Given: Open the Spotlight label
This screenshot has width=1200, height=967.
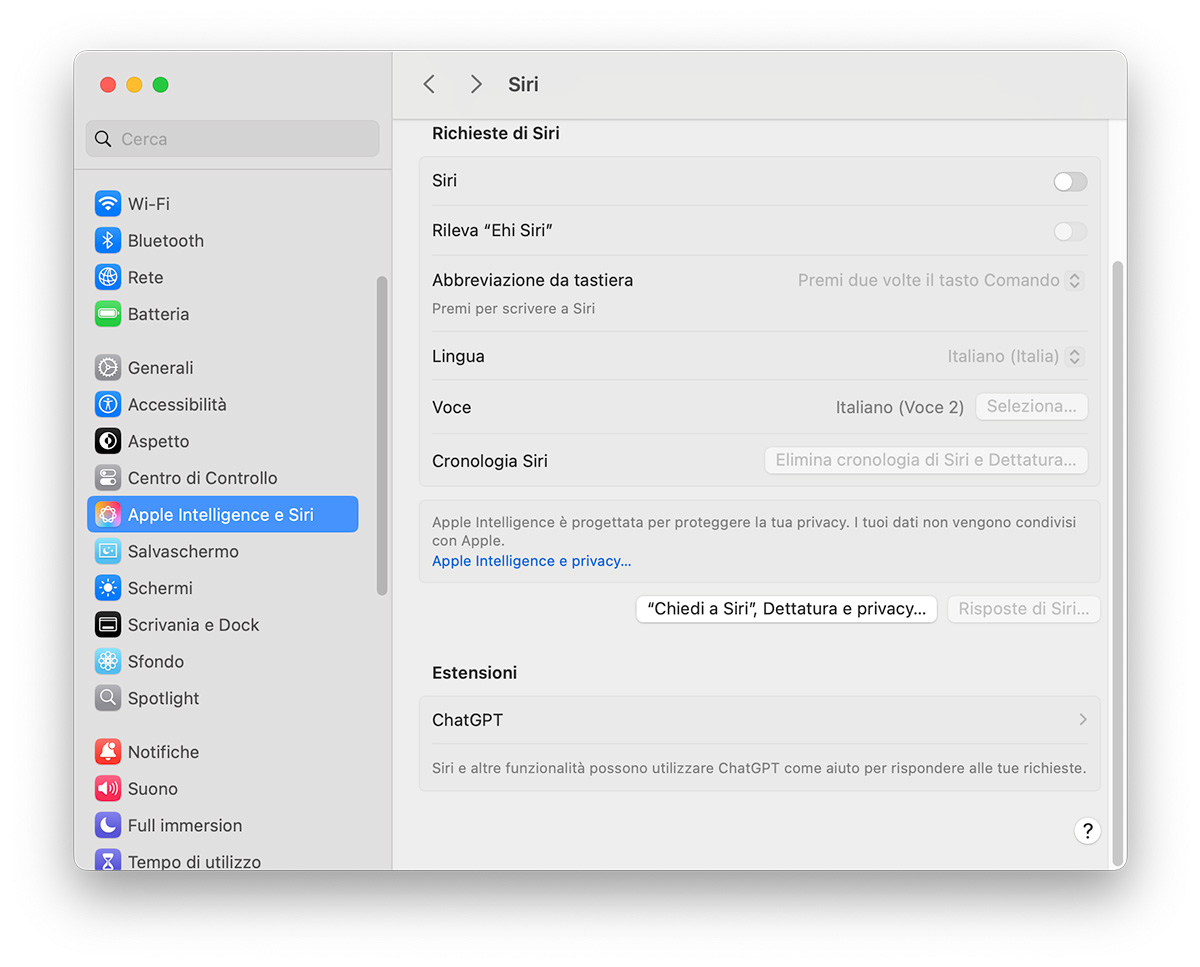Looking at the screenshot, I should (x=164, y=698).
